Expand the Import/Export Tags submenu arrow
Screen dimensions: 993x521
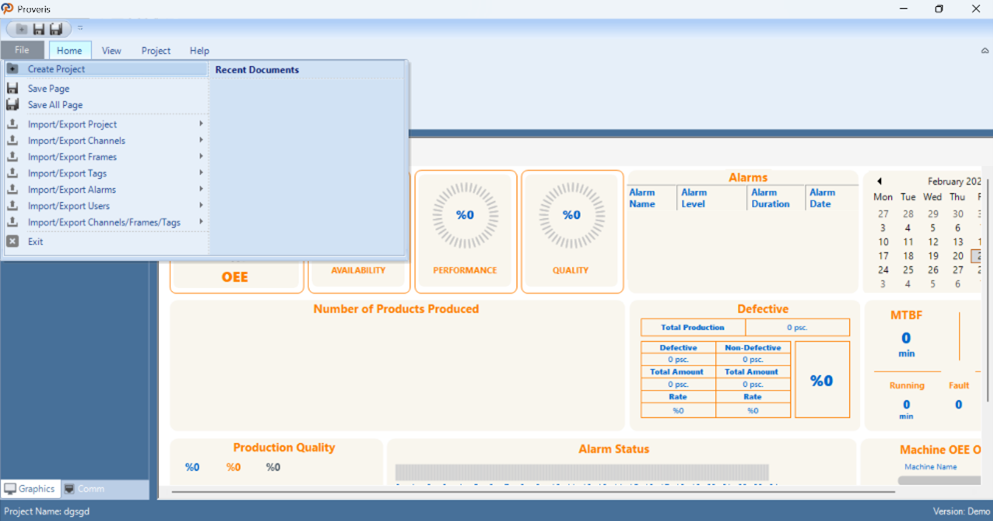pyautogui.click(x=201, y=173)
